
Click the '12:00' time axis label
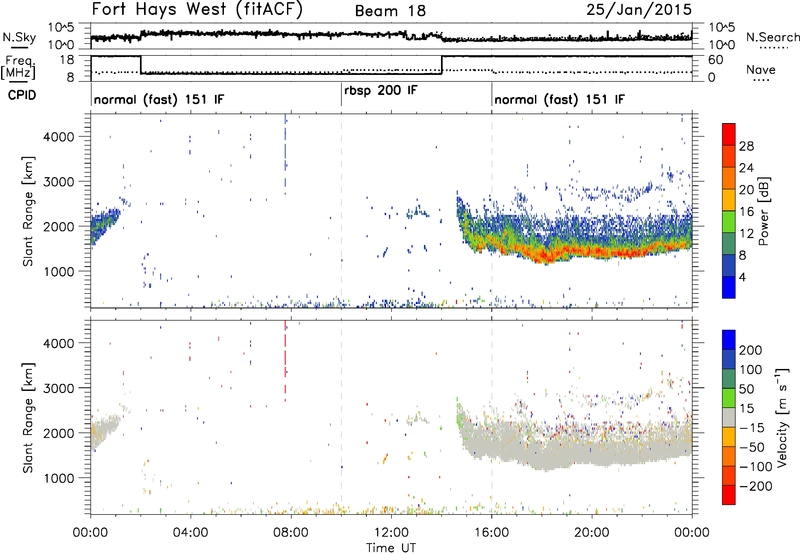click(391, 533)
